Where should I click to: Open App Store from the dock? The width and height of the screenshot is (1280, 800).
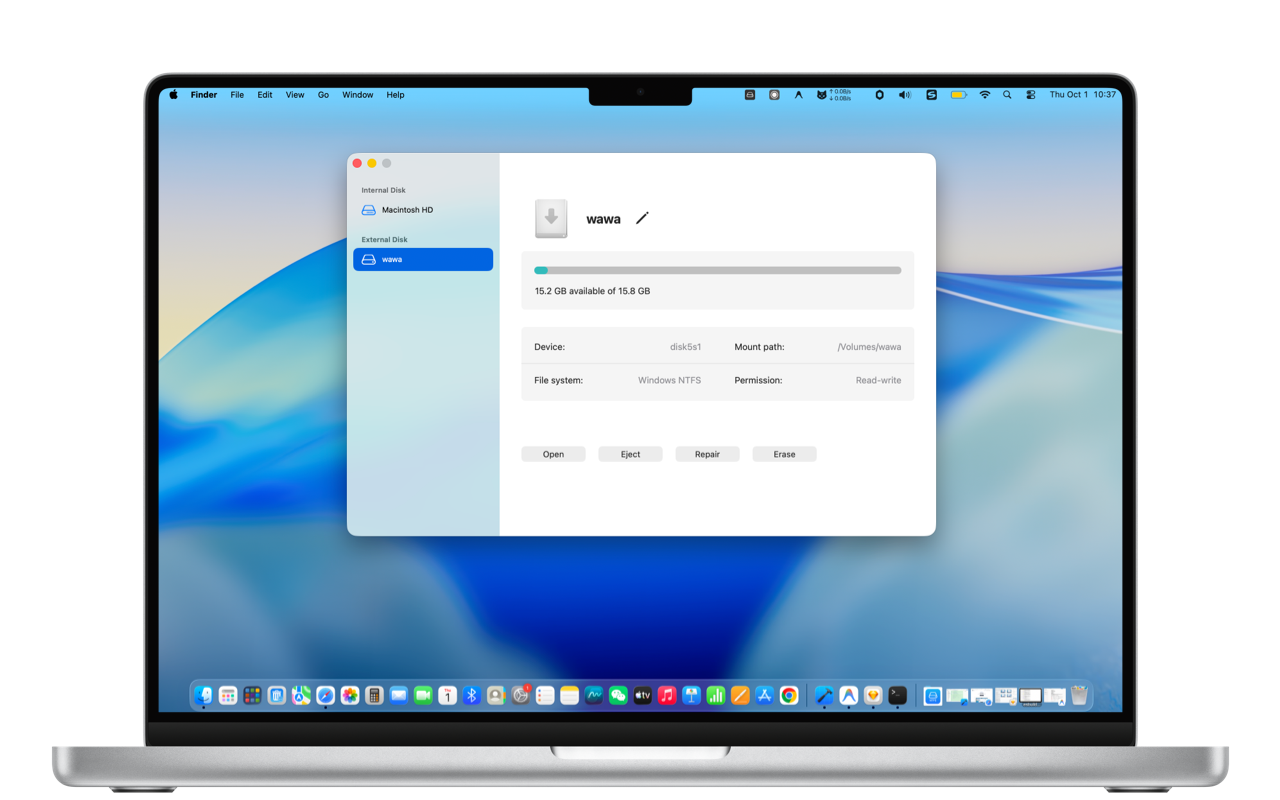pos(765,696)
